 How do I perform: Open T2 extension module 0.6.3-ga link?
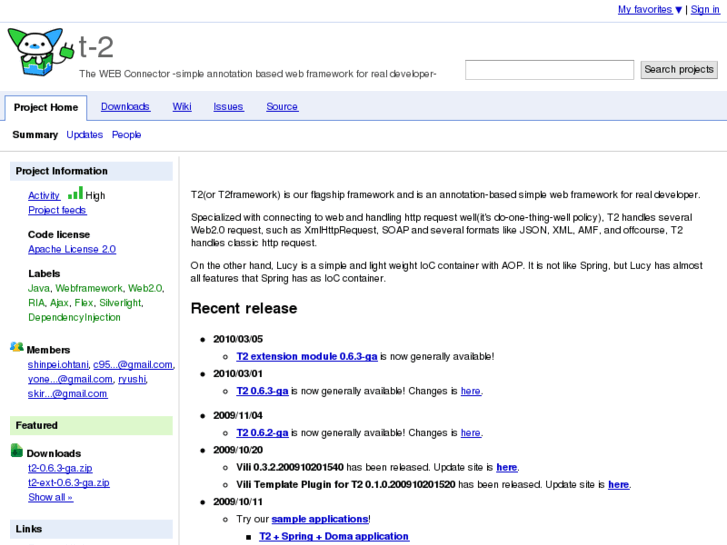point(306,356)
